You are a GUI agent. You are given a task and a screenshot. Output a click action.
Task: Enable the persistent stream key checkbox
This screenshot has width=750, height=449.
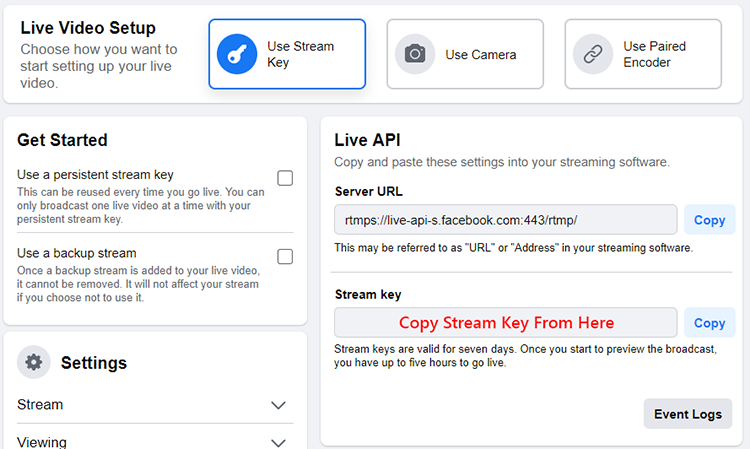coord(285,179)
